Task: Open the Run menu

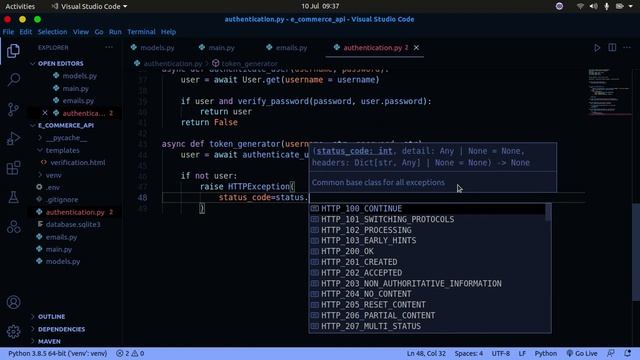Action: tap(115, 32)
